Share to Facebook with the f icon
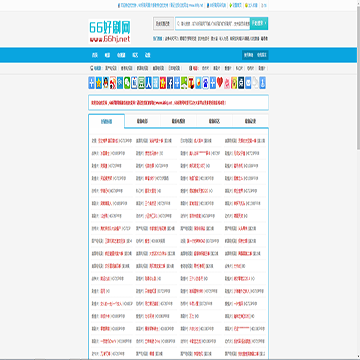The width and height of the screenshot is (360, 360). [170, 83]
